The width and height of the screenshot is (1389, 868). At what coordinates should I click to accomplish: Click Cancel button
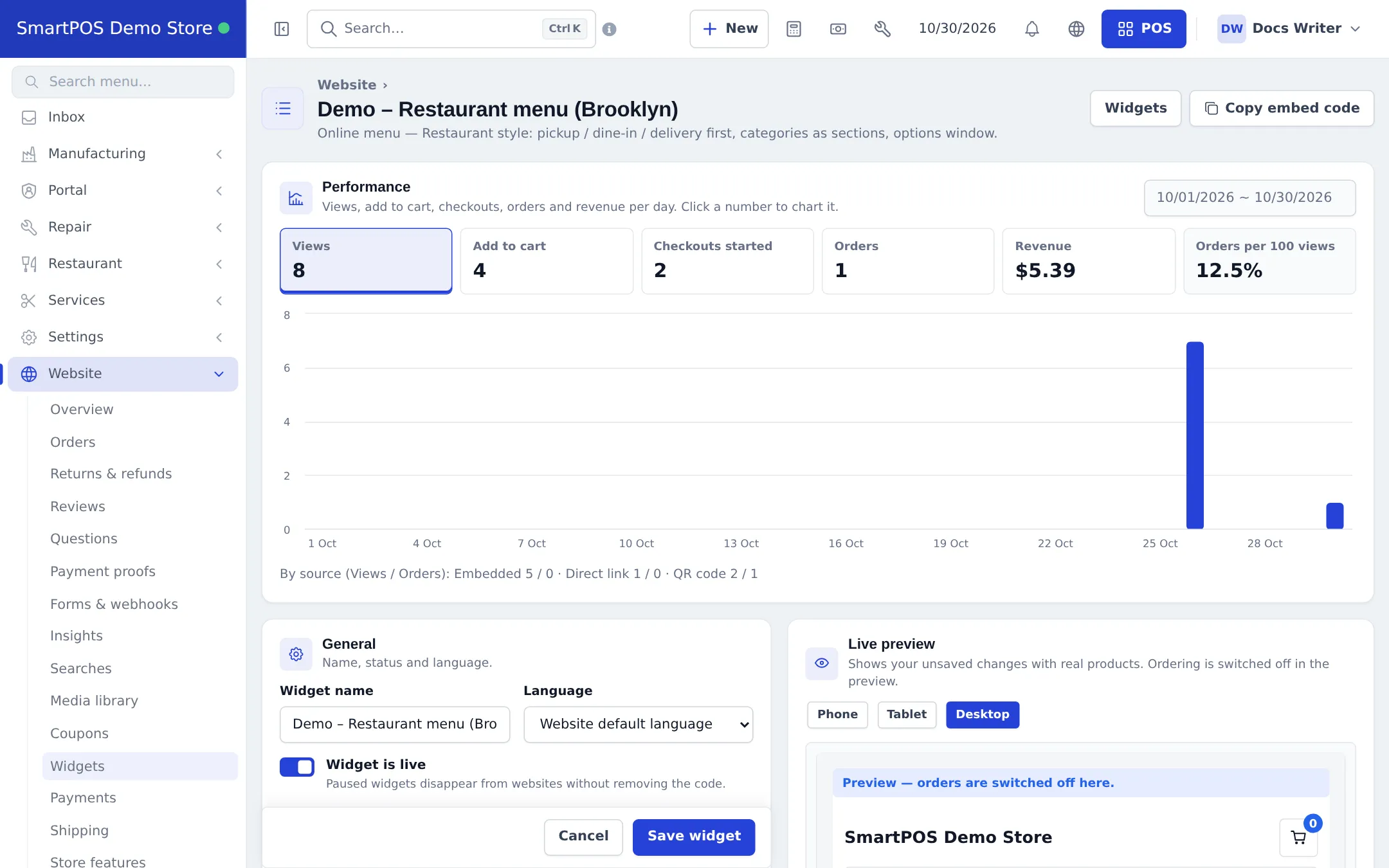[x=583, y=837]
